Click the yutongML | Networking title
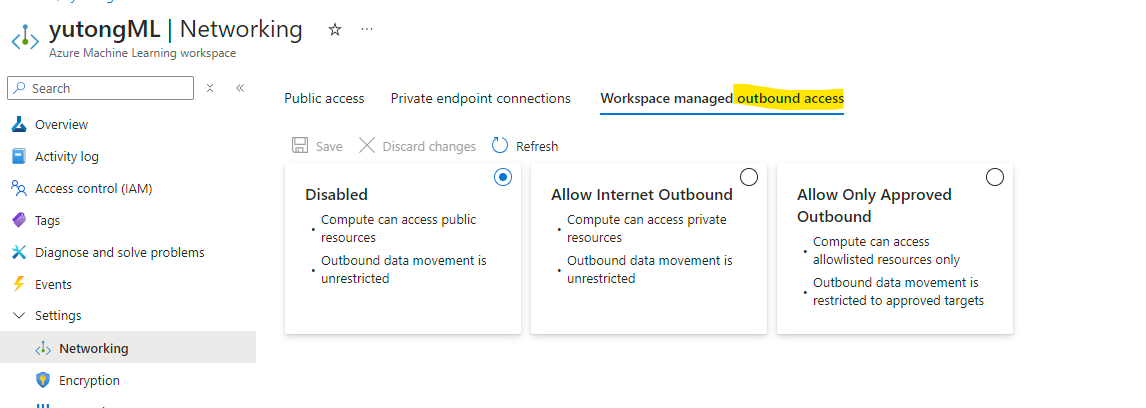Screen dimensions: 1146x408 coord(175,29)
